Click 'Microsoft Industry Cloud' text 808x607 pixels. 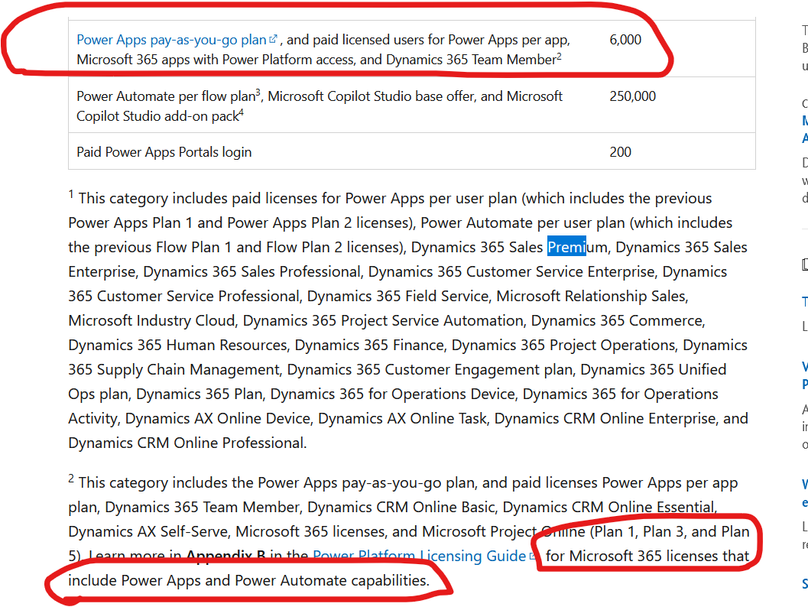pos(152,321)
